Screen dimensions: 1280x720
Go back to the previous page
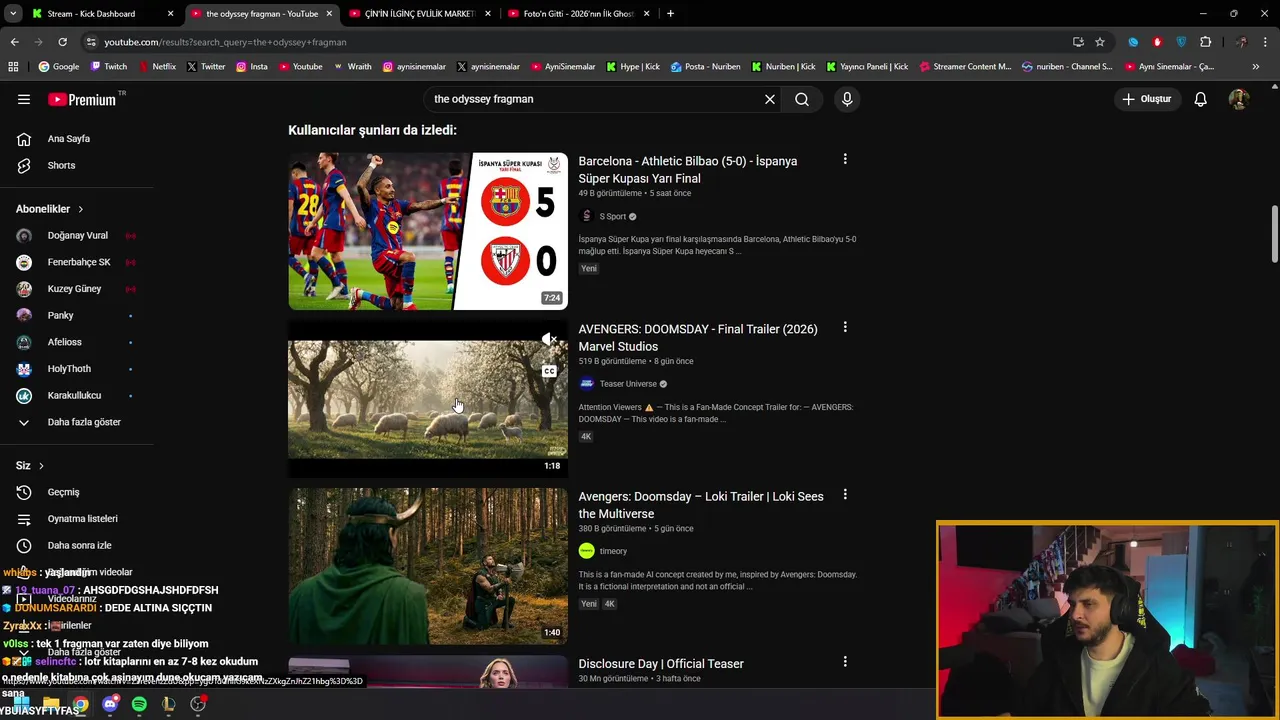coord(14,42)
